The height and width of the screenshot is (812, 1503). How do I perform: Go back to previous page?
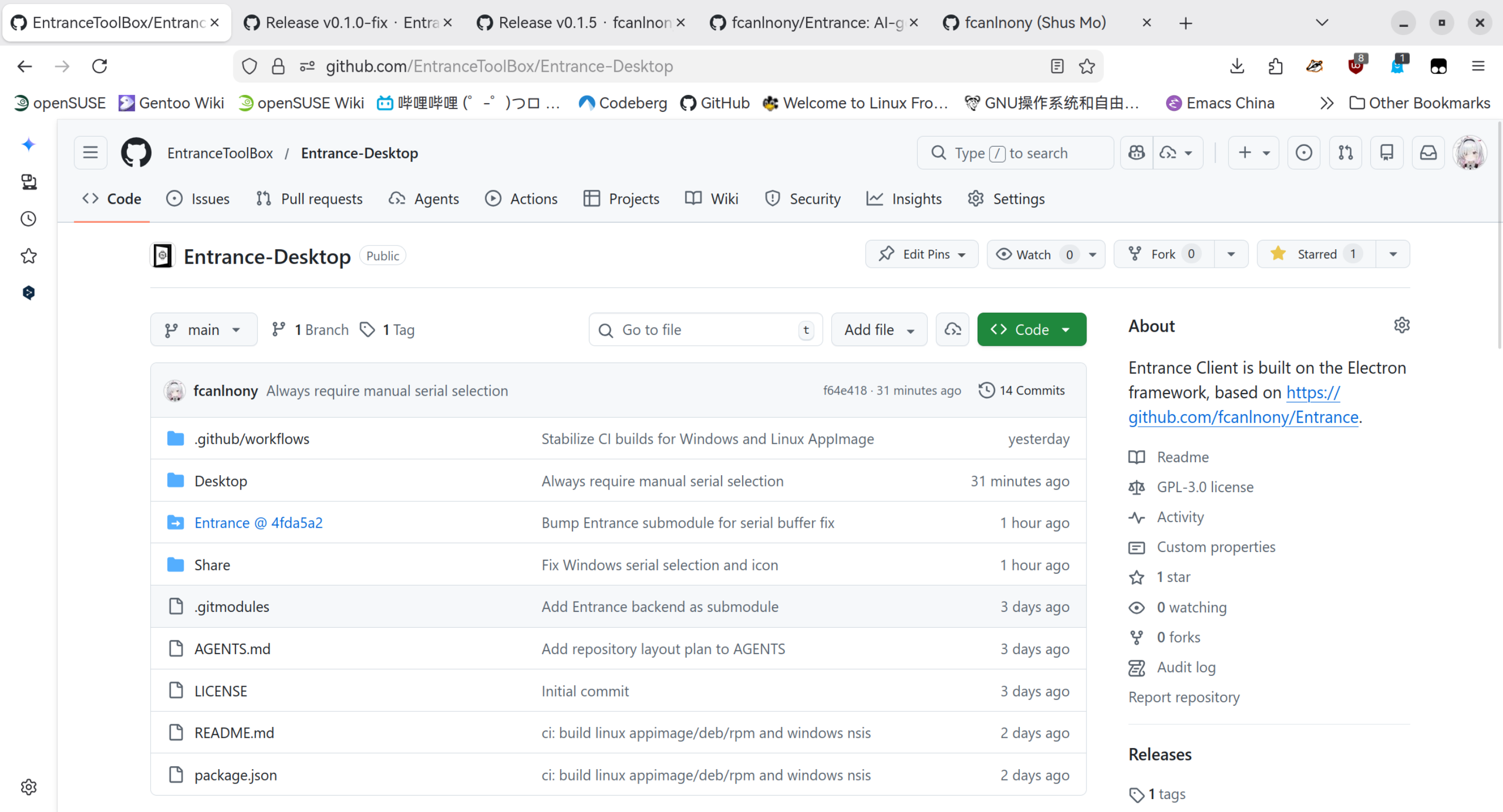(24, 66)
